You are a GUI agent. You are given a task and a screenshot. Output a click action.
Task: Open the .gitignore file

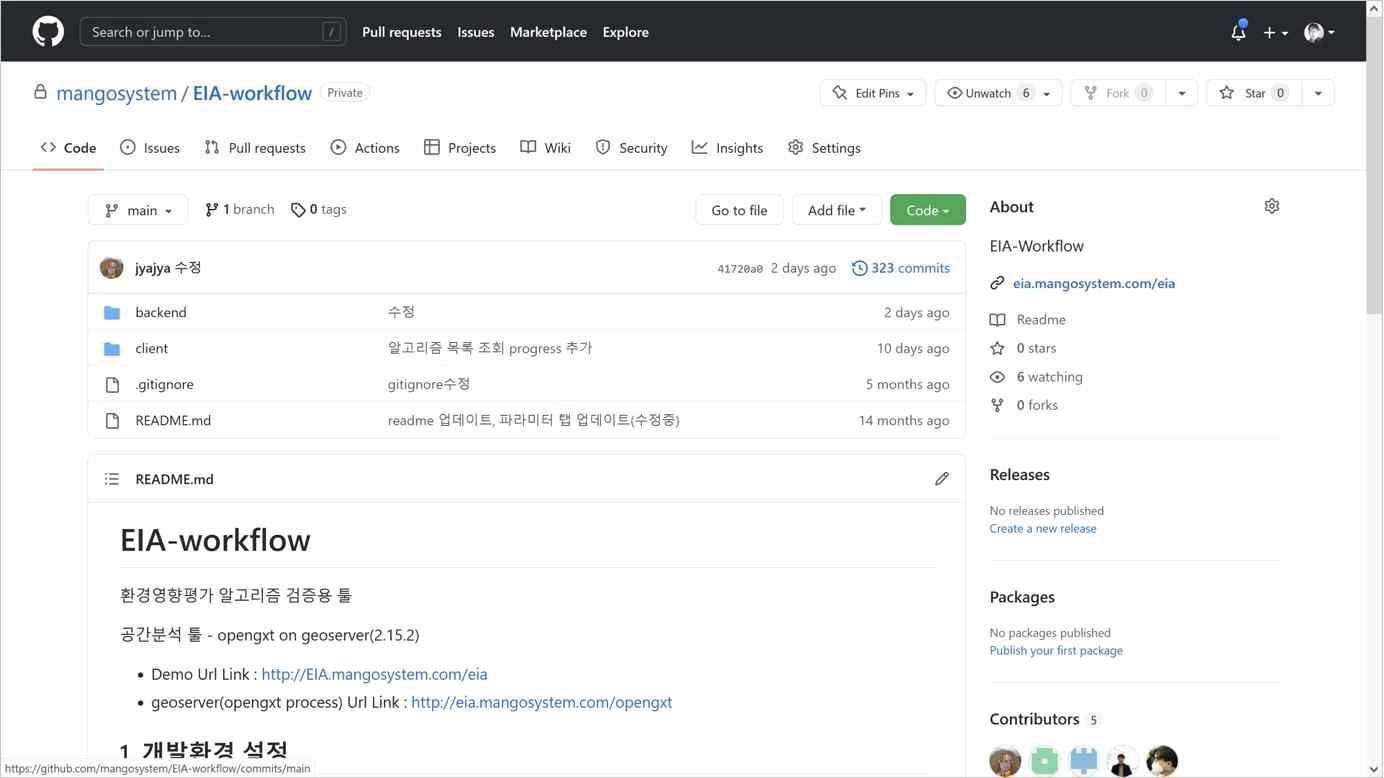165,384
